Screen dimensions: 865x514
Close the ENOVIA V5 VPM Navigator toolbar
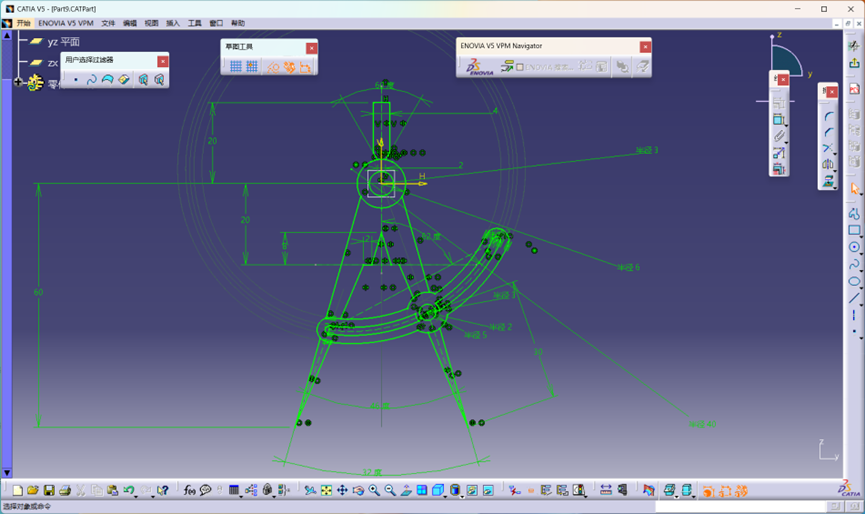[645, 47]
